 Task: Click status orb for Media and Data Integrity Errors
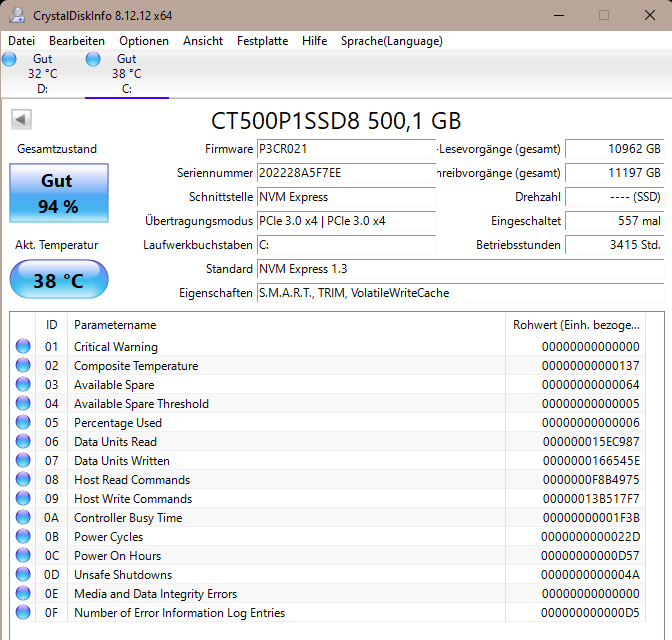tap(23, 593)
